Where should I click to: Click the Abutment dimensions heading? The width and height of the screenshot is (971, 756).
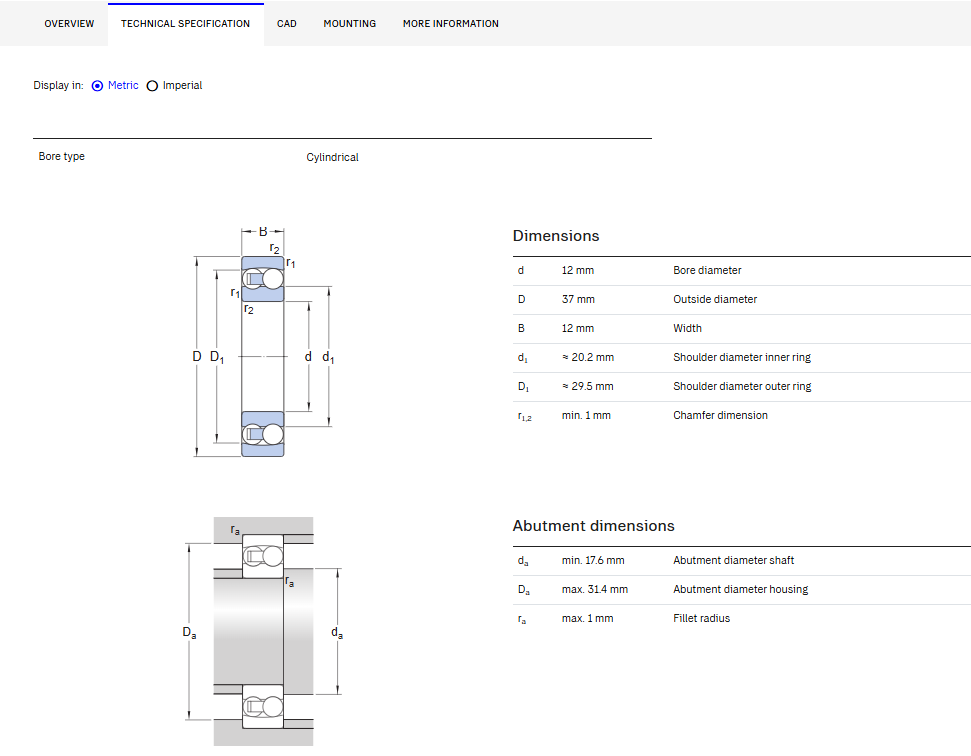pos(593,526)
